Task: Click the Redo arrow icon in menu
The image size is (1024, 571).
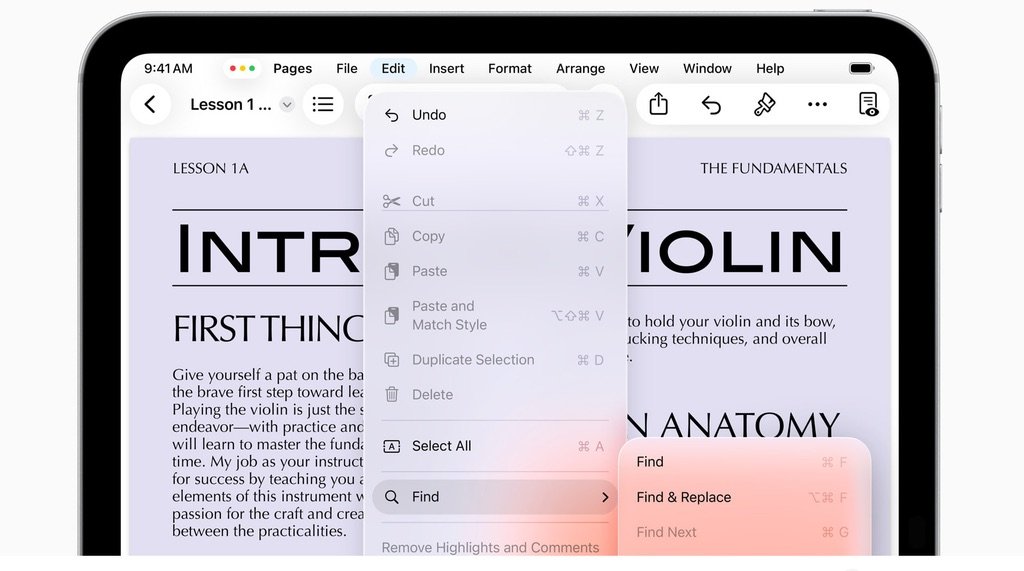Action: 391,151
